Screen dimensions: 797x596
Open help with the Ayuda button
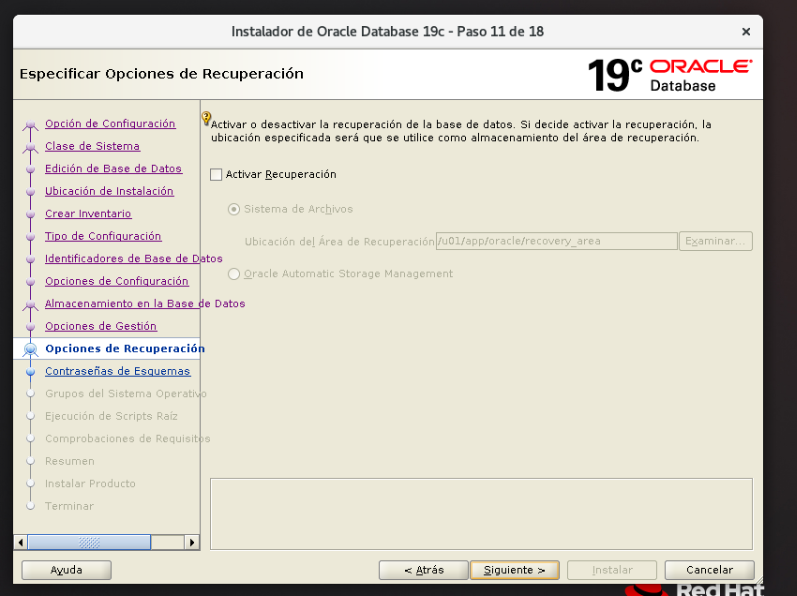point(66,570)
